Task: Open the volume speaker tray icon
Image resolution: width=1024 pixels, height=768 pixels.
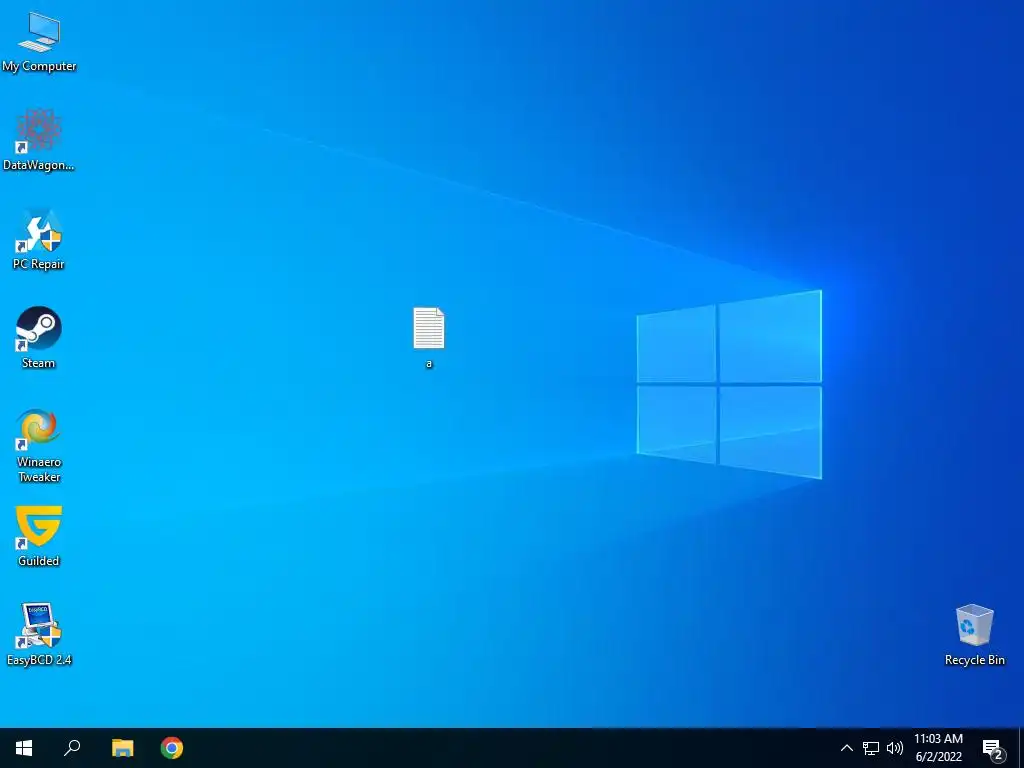Action: (x=895, y=748)
